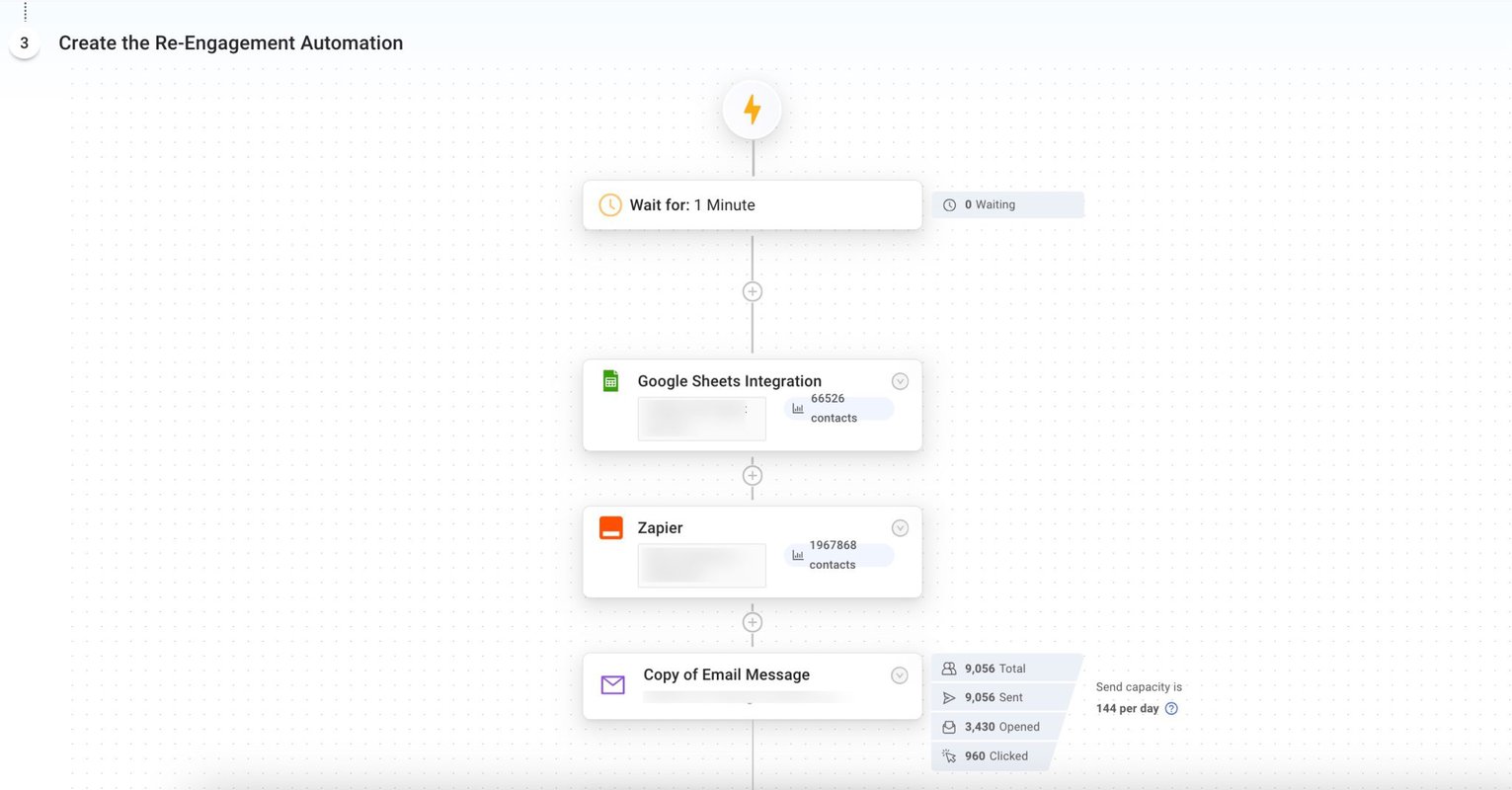Click the 66526 contacts badge
Screen dimensions: 1512x790
click(x=839, y=408)
